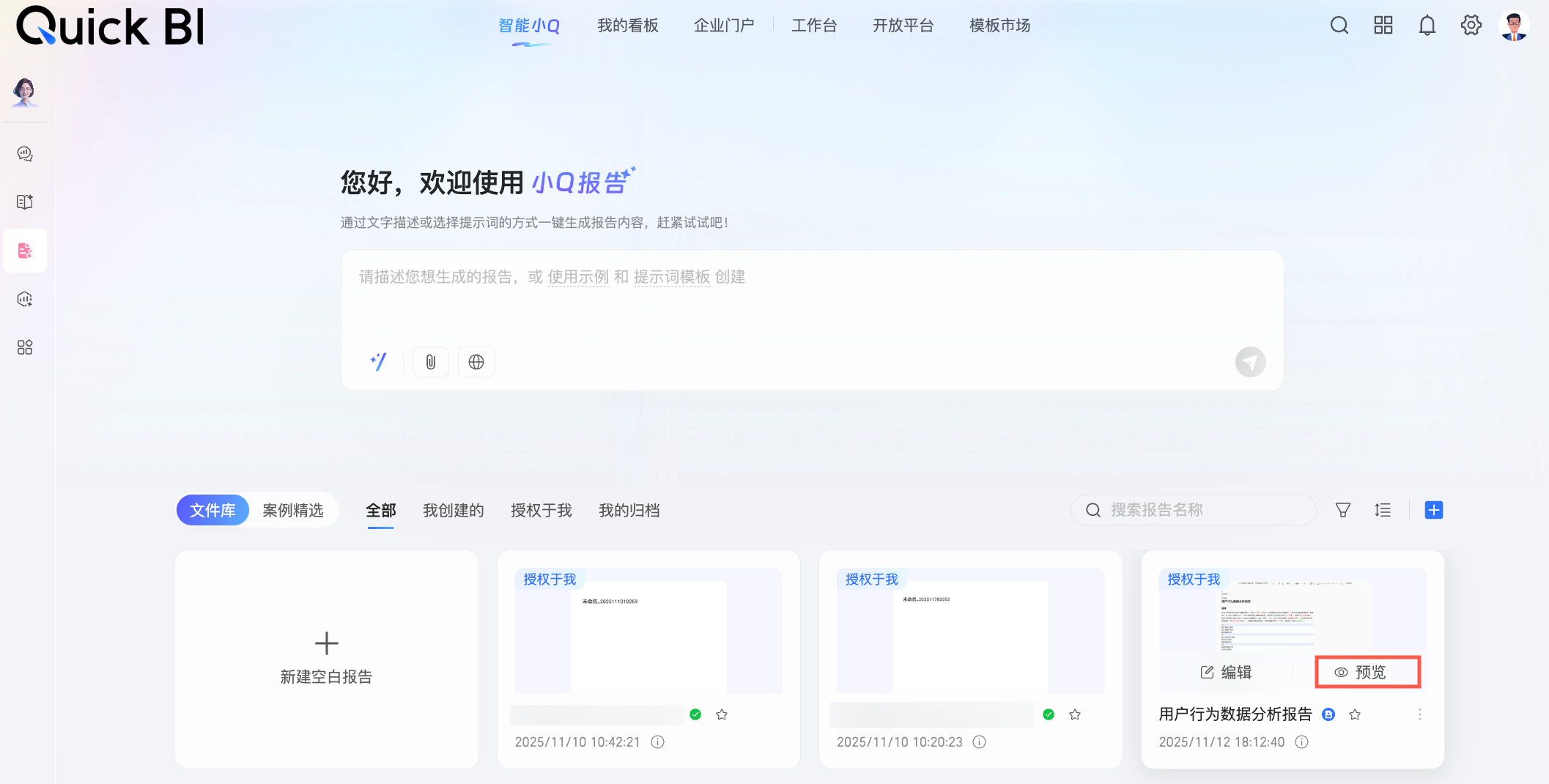Screen dimensions: 1549x784
Task: Open notifications bell icon
Action: pyautogui.click(x=1427, y=26)
